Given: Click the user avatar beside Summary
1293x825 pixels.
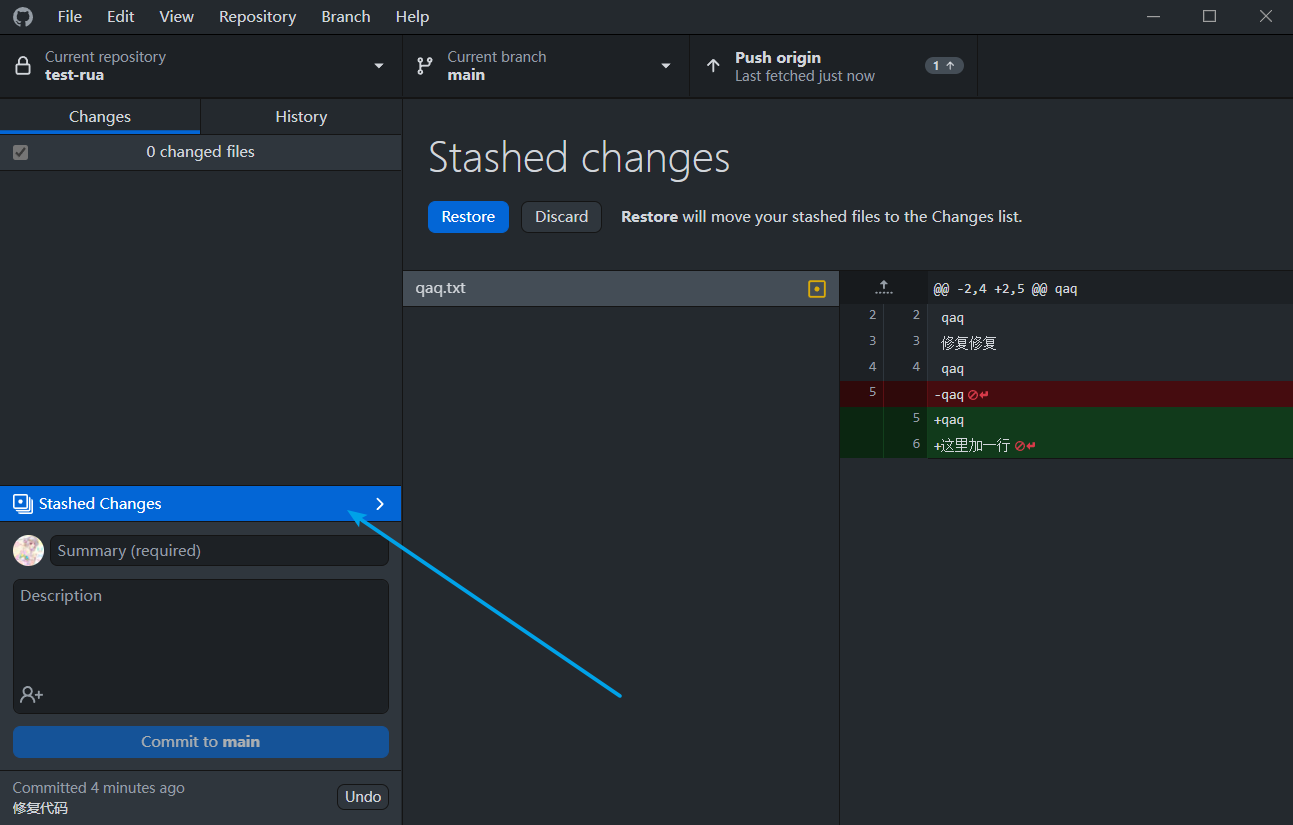Looking at the screenshot, I should (28, 551).
